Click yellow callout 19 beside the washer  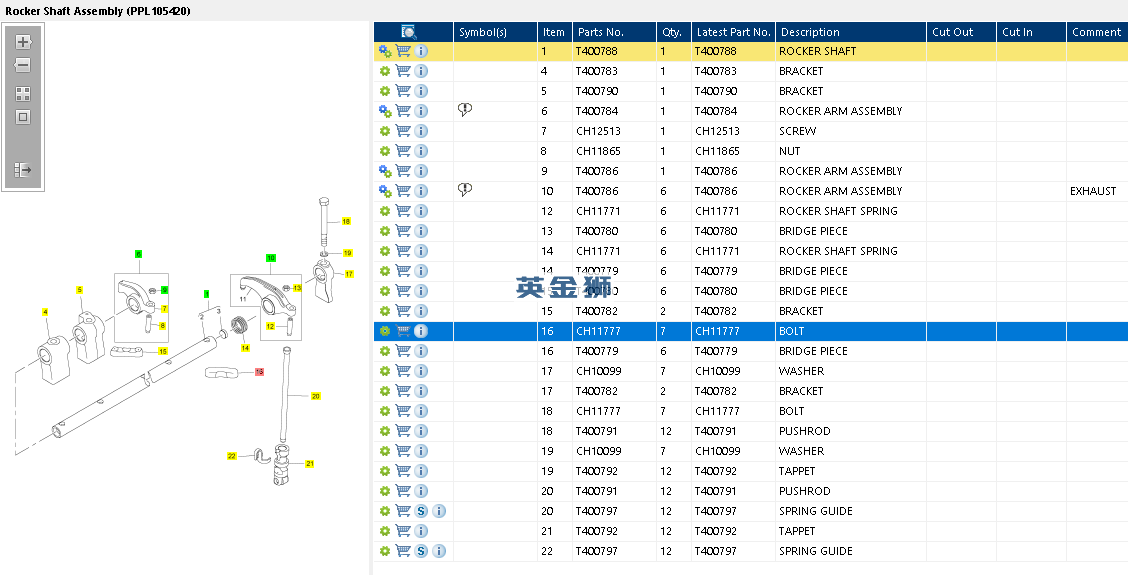[x=347, y=253]
